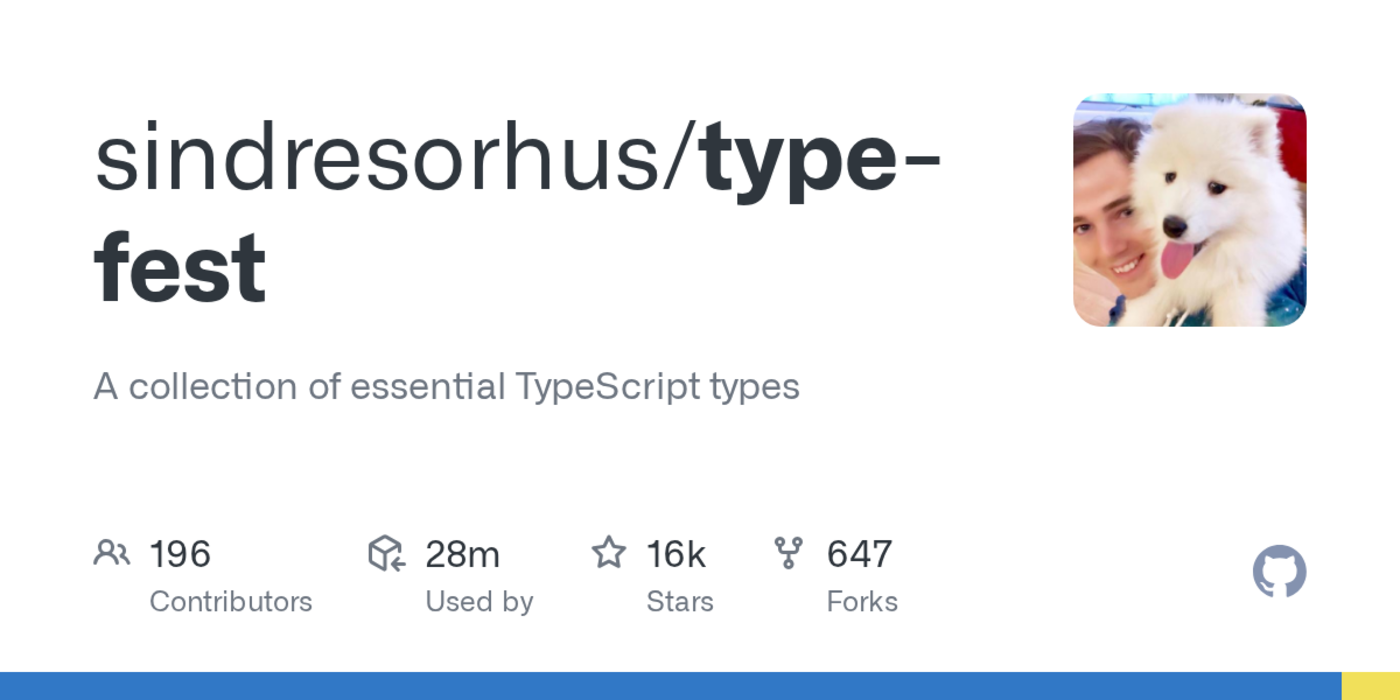Screen dimensions: 1400x700
Task: Click the Contributors label
Action: click(231, 602)
